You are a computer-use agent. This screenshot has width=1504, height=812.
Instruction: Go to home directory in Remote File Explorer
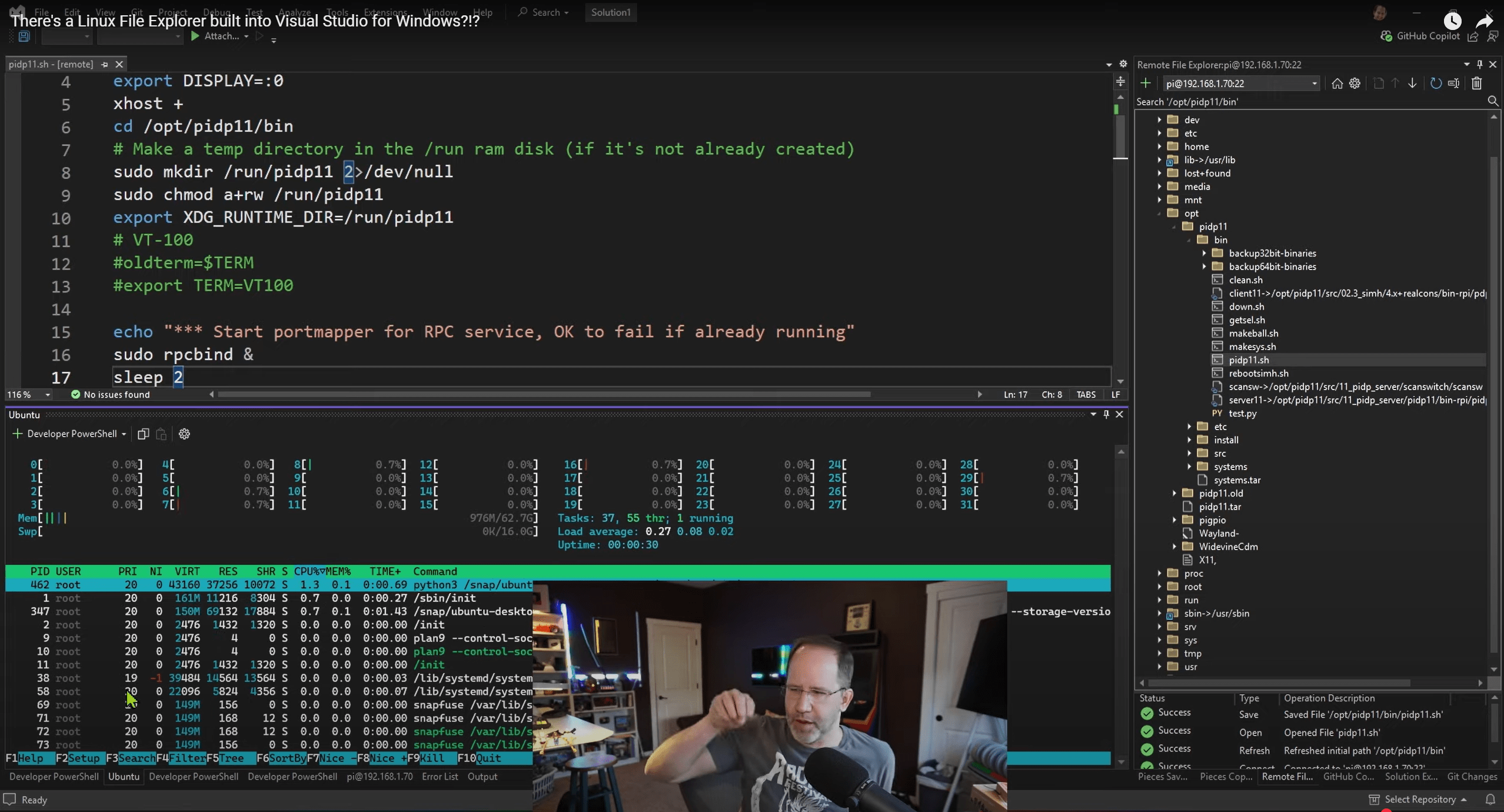[x=1337, y=84]
